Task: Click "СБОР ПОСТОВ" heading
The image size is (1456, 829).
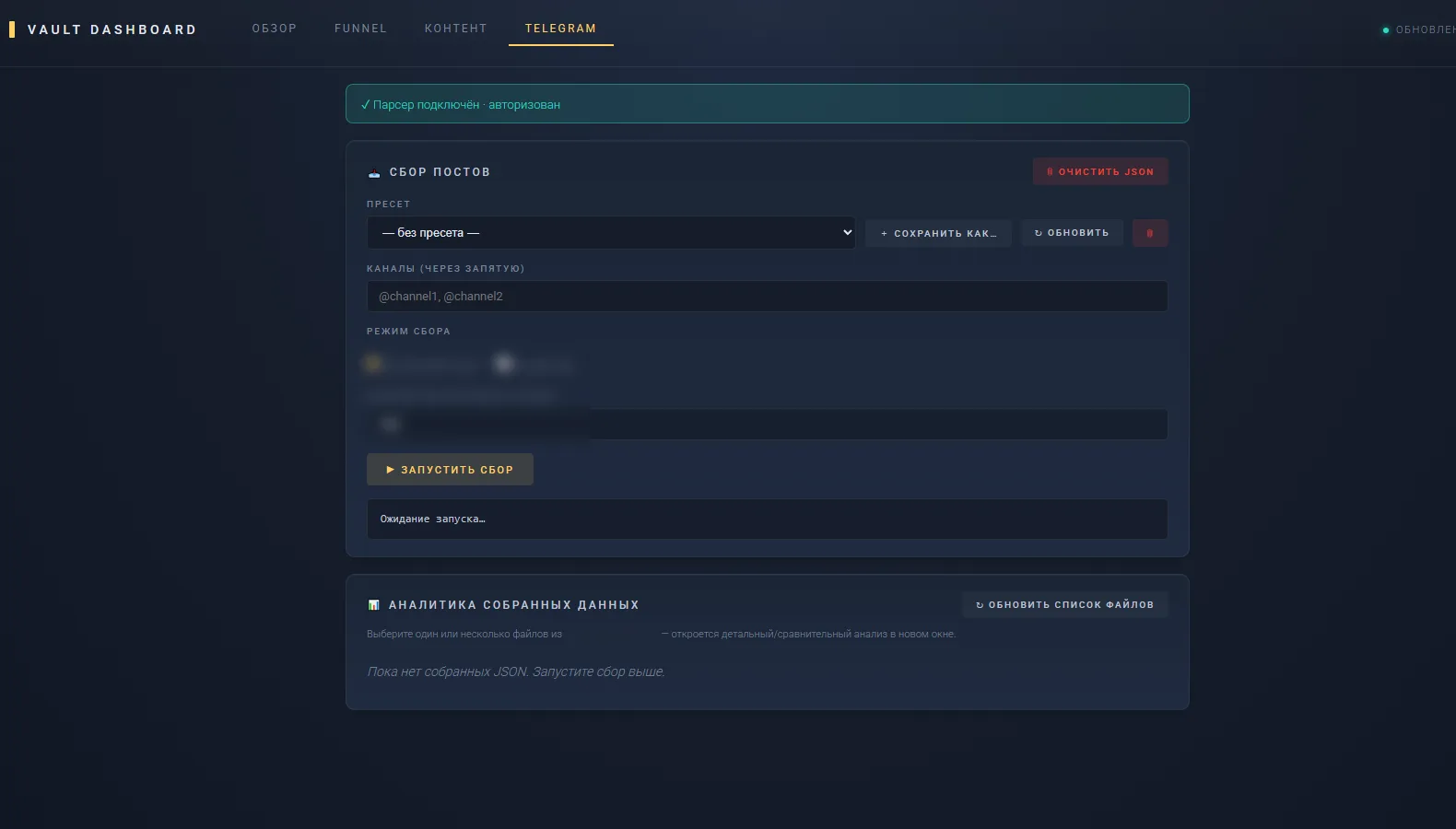Action: [440, 172]
